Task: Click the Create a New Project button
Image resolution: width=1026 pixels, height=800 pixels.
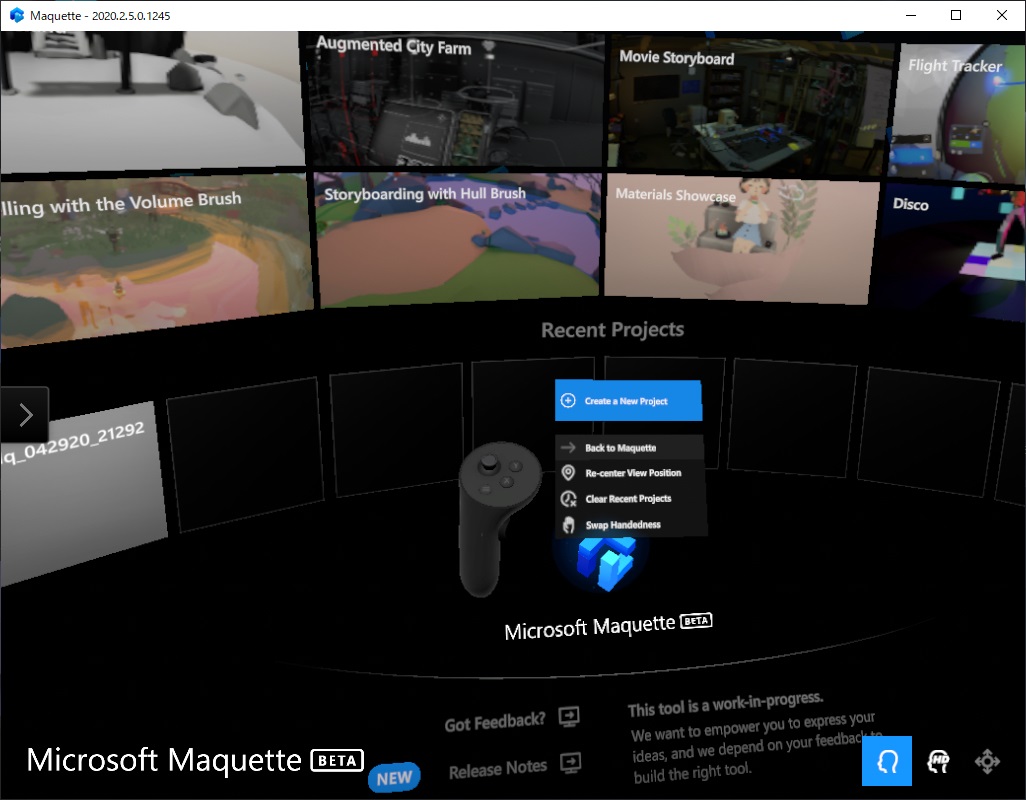Action: (x=628, y=400)
